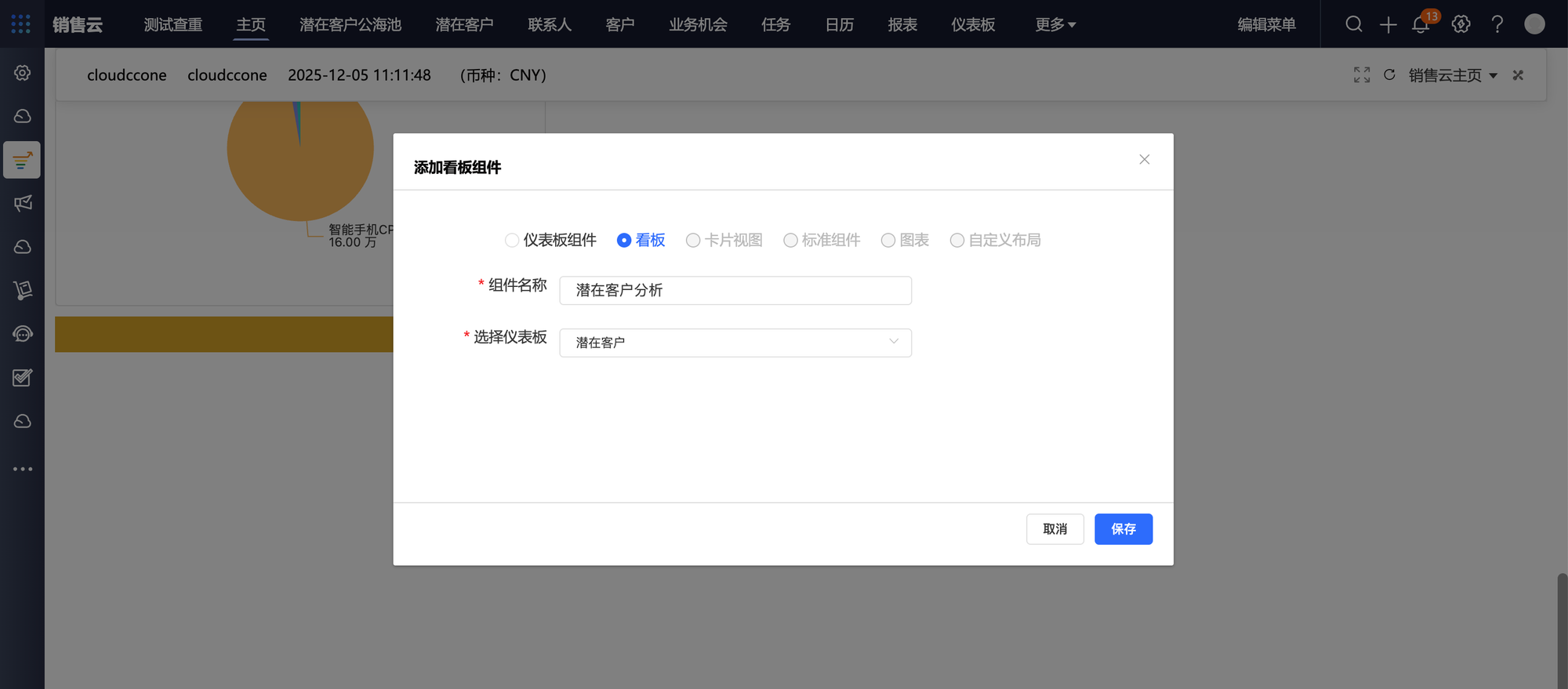
Task: Open notifications bell with badge 13
Action: tap(1421, 24)
